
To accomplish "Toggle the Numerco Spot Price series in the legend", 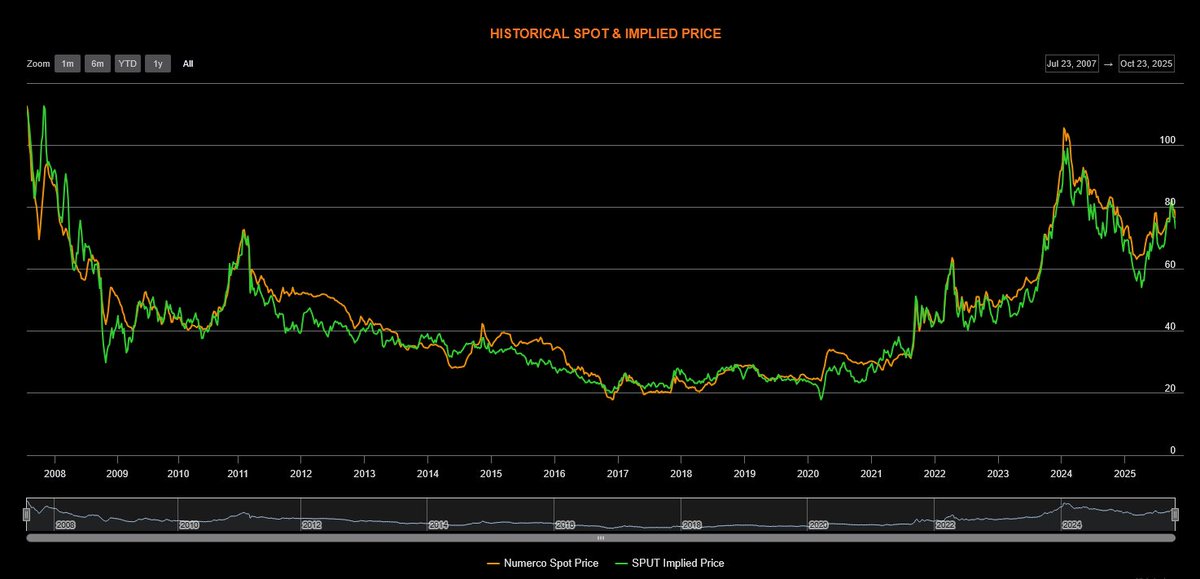I will click(543, 563).
